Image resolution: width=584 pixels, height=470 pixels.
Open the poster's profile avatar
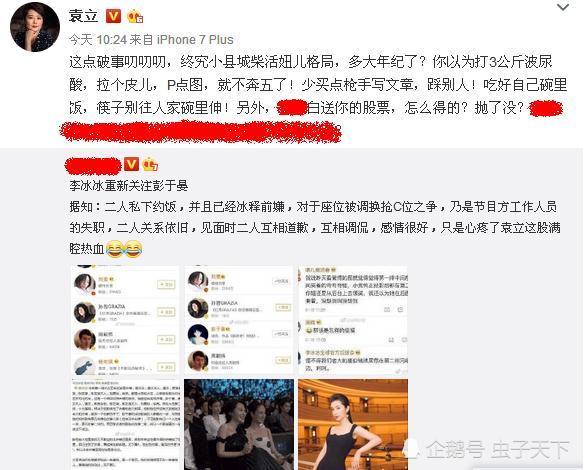(35, 27)
